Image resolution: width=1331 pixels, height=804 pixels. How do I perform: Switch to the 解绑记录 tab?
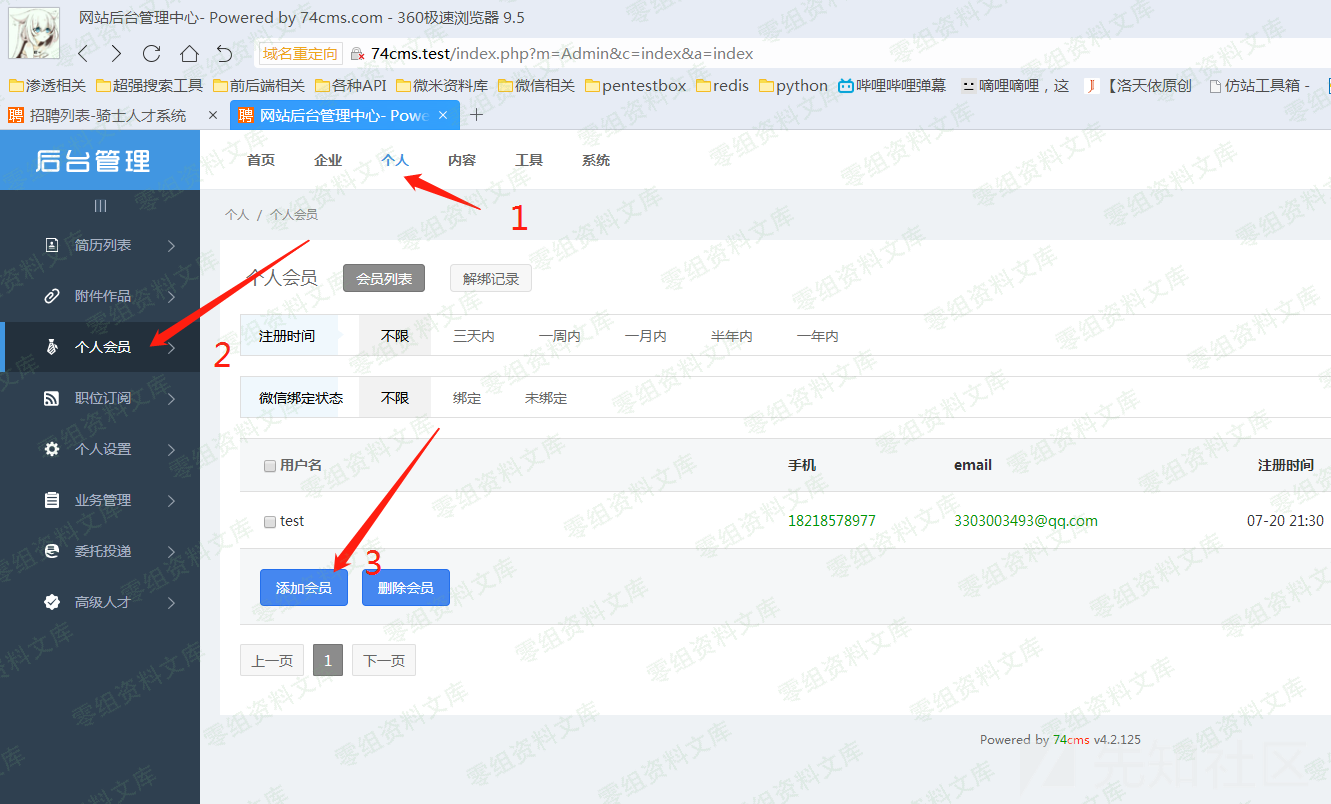tap(490, 279)
